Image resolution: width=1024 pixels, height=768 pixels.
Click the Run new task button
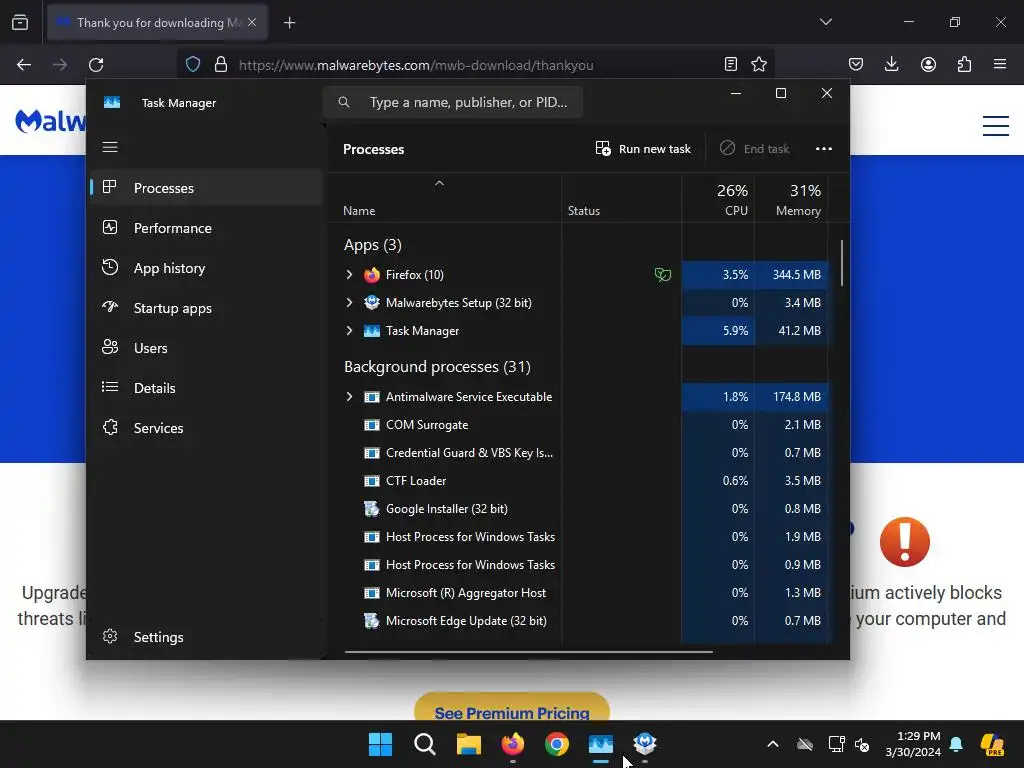pos(643,149)
